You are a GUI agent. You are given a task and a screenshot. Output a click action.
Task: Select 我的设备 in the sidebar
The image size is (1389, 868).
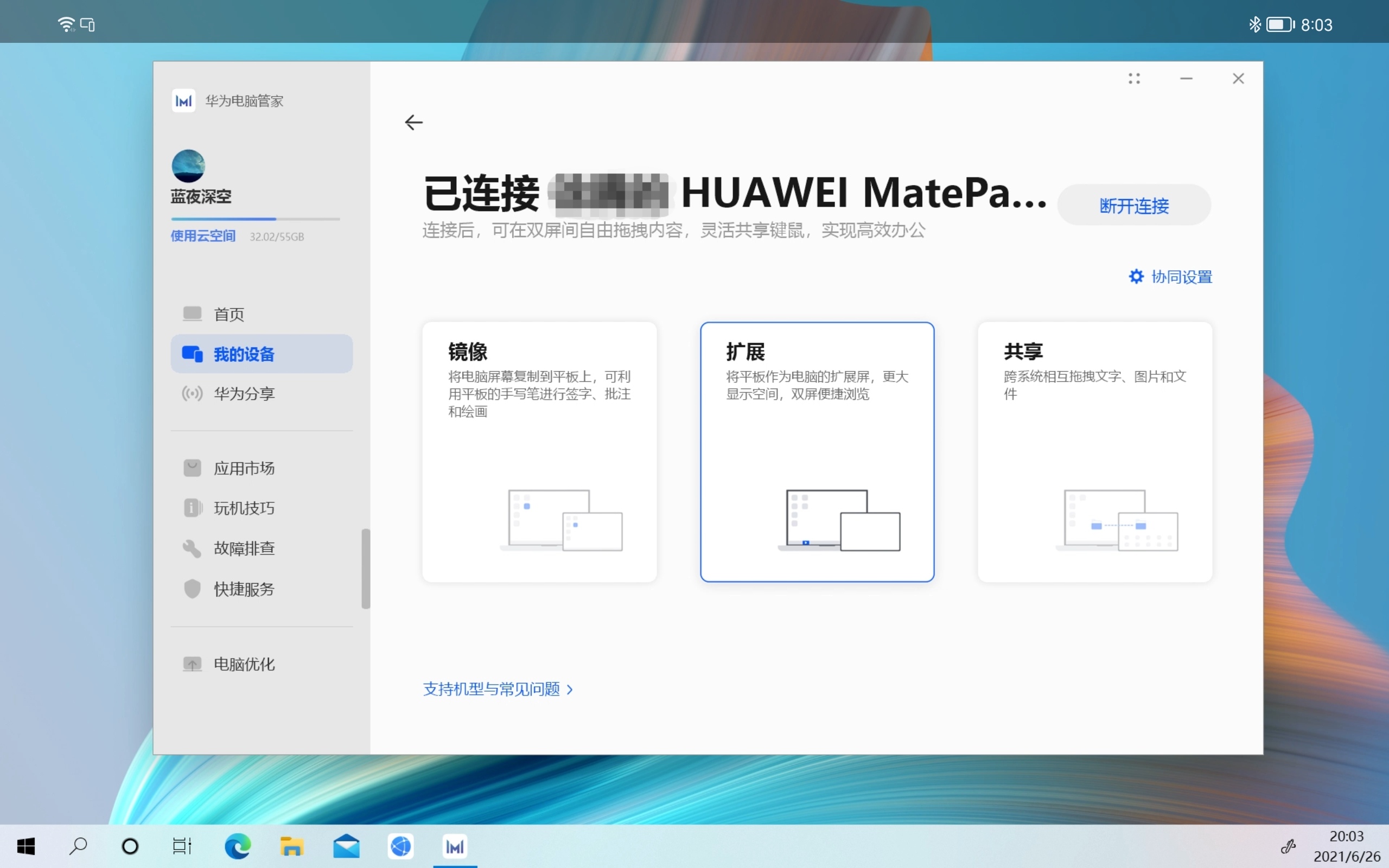pyautogui.click(x=261, y=354)
